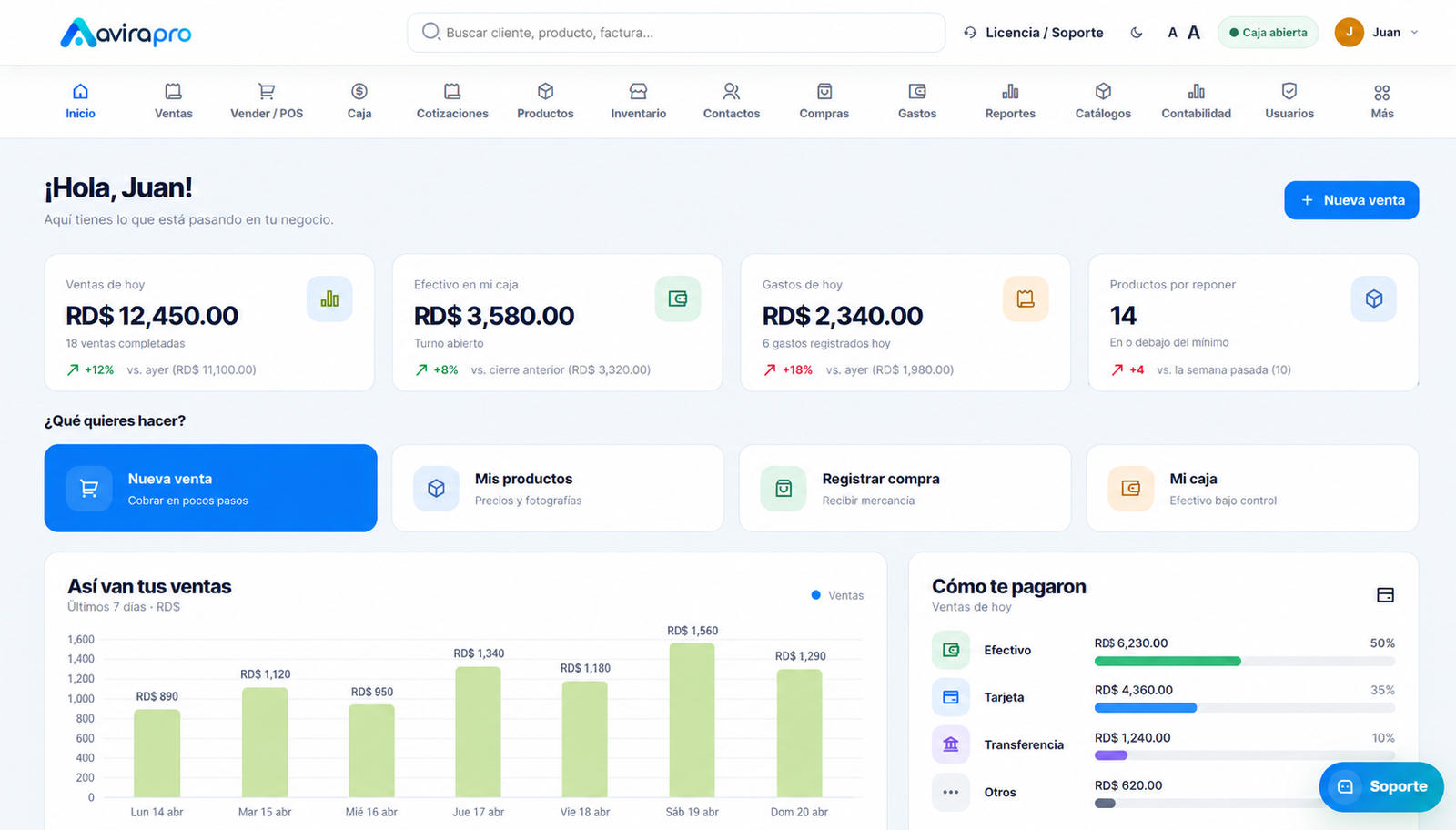Open Catálogos in navigation

pos(1103,101)
